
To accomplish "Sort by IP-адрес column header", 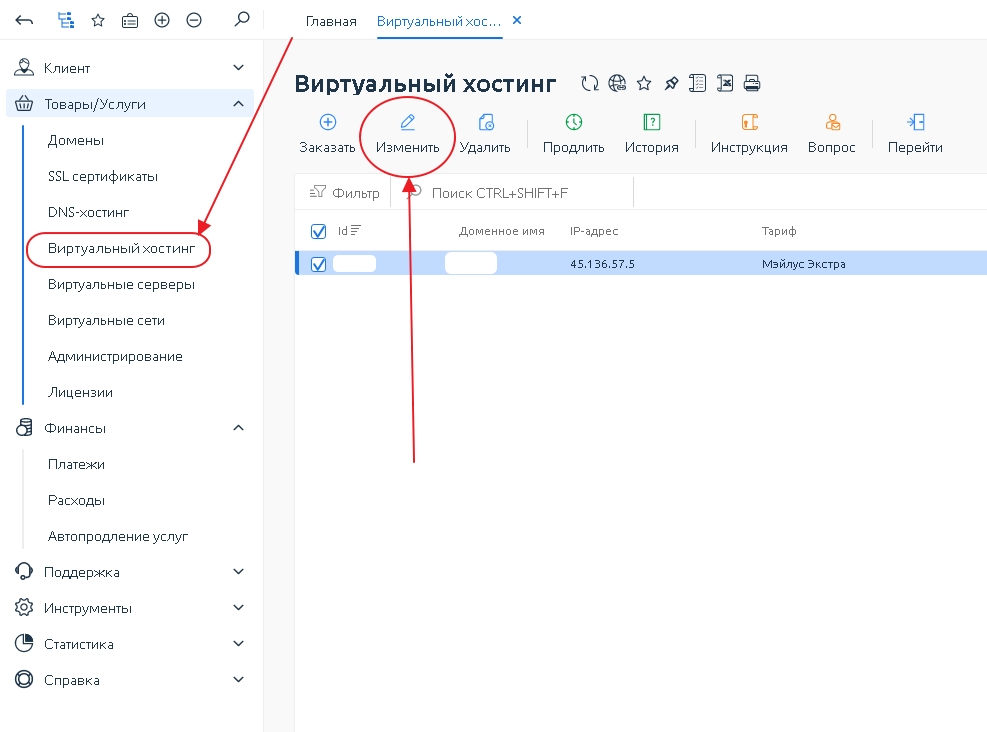I will coord(594,231).
